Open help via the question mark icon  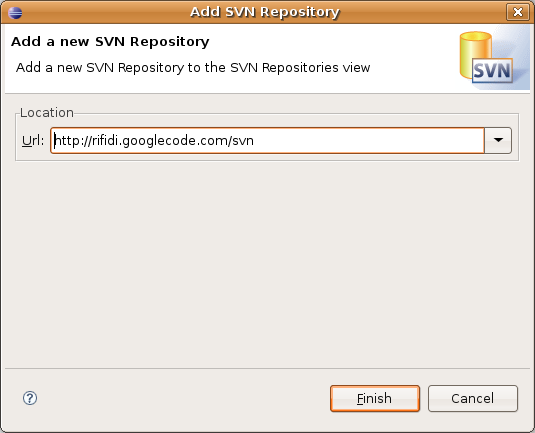click(x=30, y=398)
